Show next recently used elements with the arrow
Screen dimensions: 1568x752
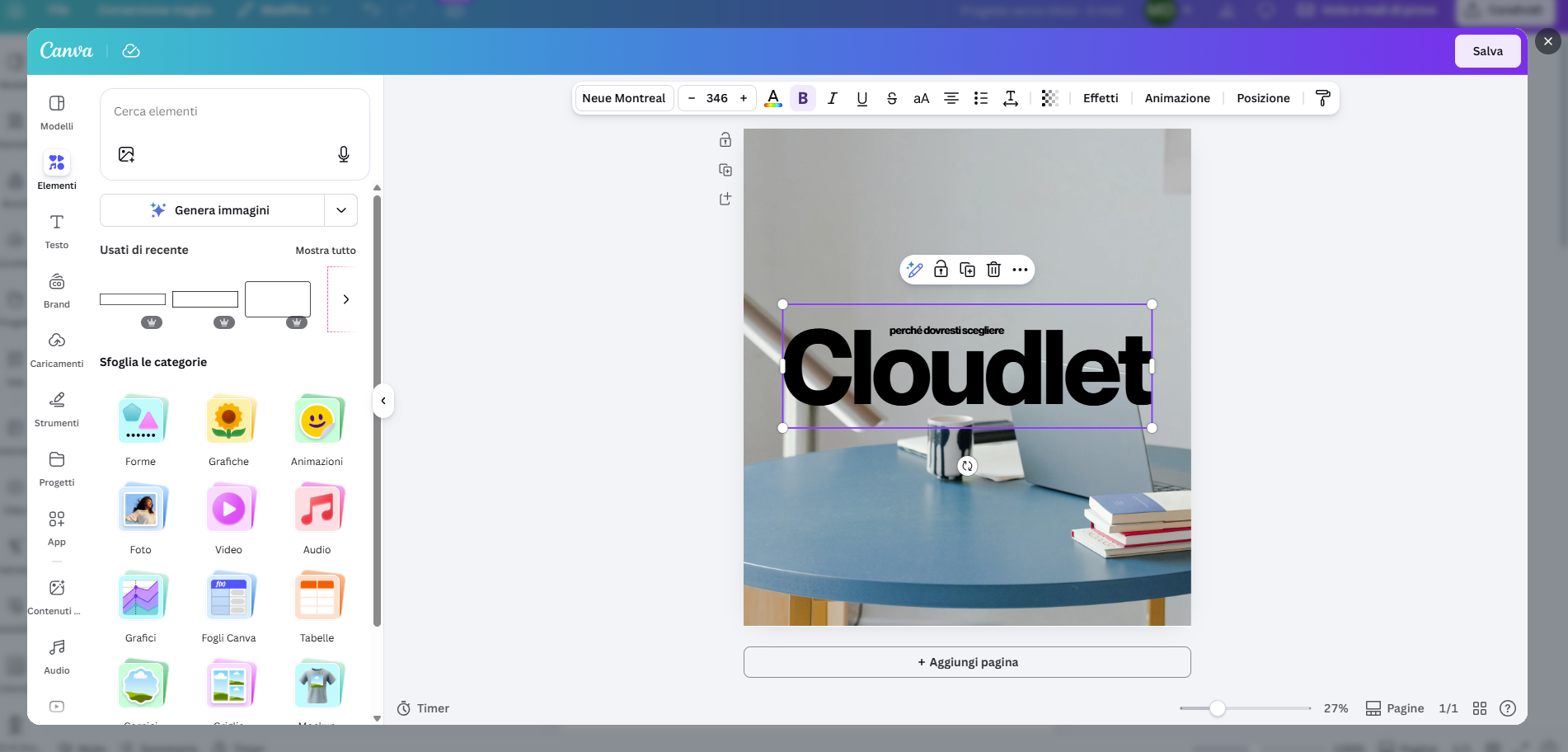346,299
